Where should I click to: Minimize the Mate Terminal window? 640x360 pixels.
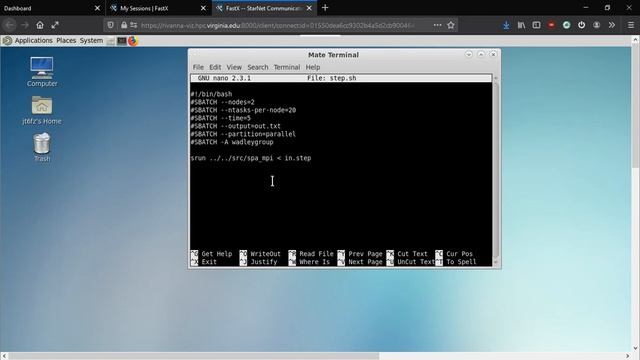pos(469,54)
